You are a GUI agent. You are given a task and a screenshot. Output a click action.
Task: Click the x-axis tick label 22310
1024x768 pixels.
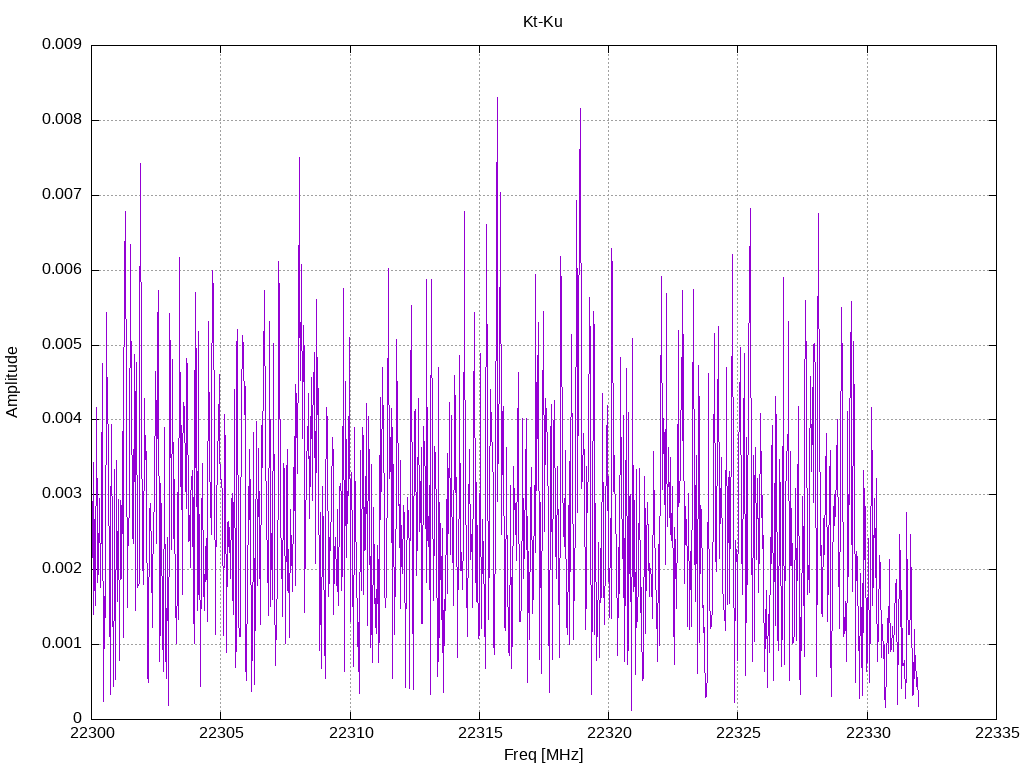(x=350, y=733)
